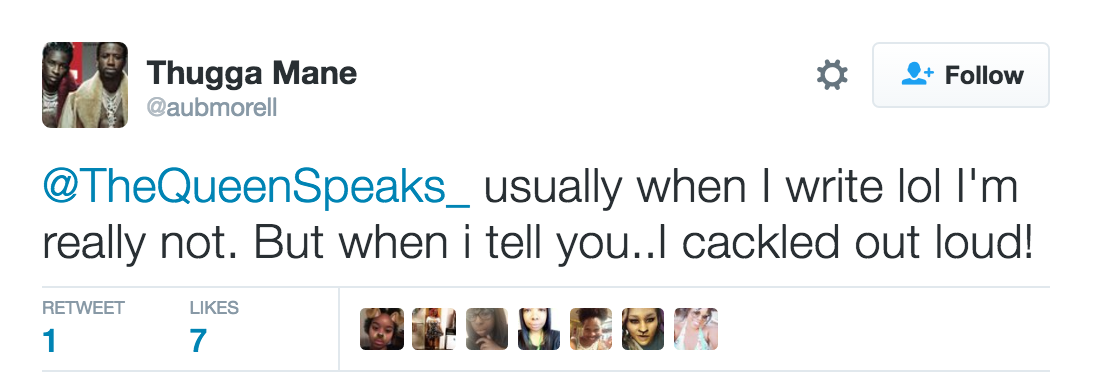
Task: Open the likes count showing 7
Action: [x=197, y=341]
